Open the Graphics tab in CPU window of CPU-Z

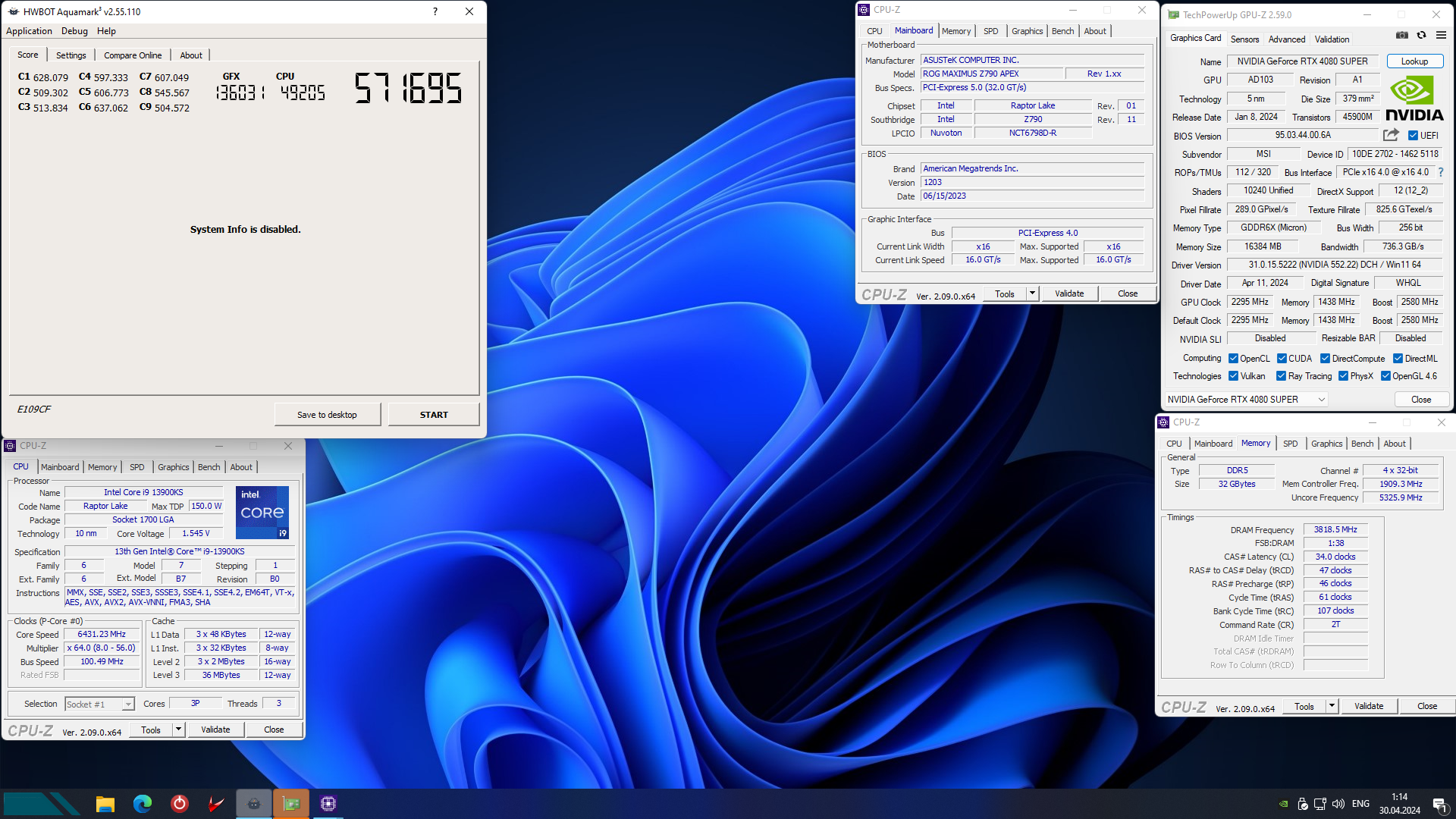(x=173, y=467)
